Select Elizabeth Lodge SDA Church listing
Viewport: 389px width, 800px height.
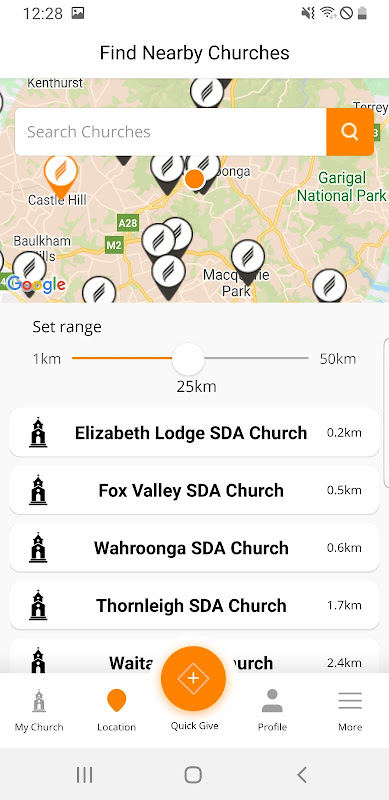point(194,433)
